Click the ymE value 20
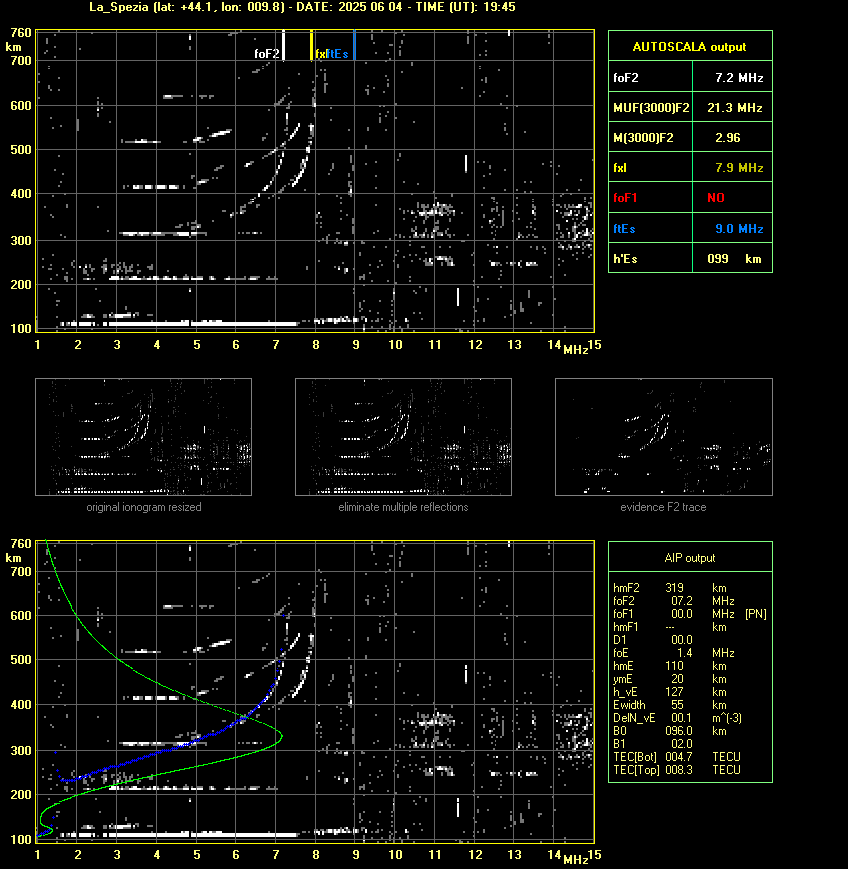Screen dimensions: 848x869 [x=677, y=679]
